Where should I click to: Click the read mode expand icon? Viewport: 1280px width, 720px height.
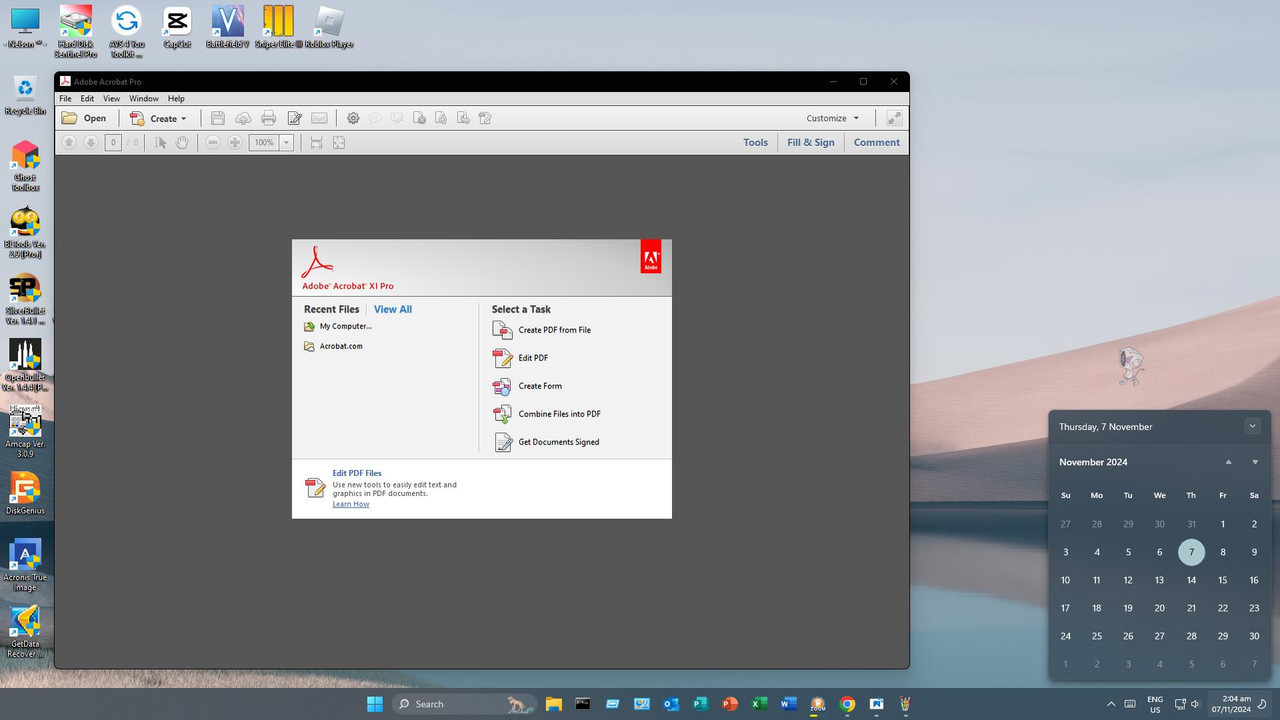click(x=894, y=118)
